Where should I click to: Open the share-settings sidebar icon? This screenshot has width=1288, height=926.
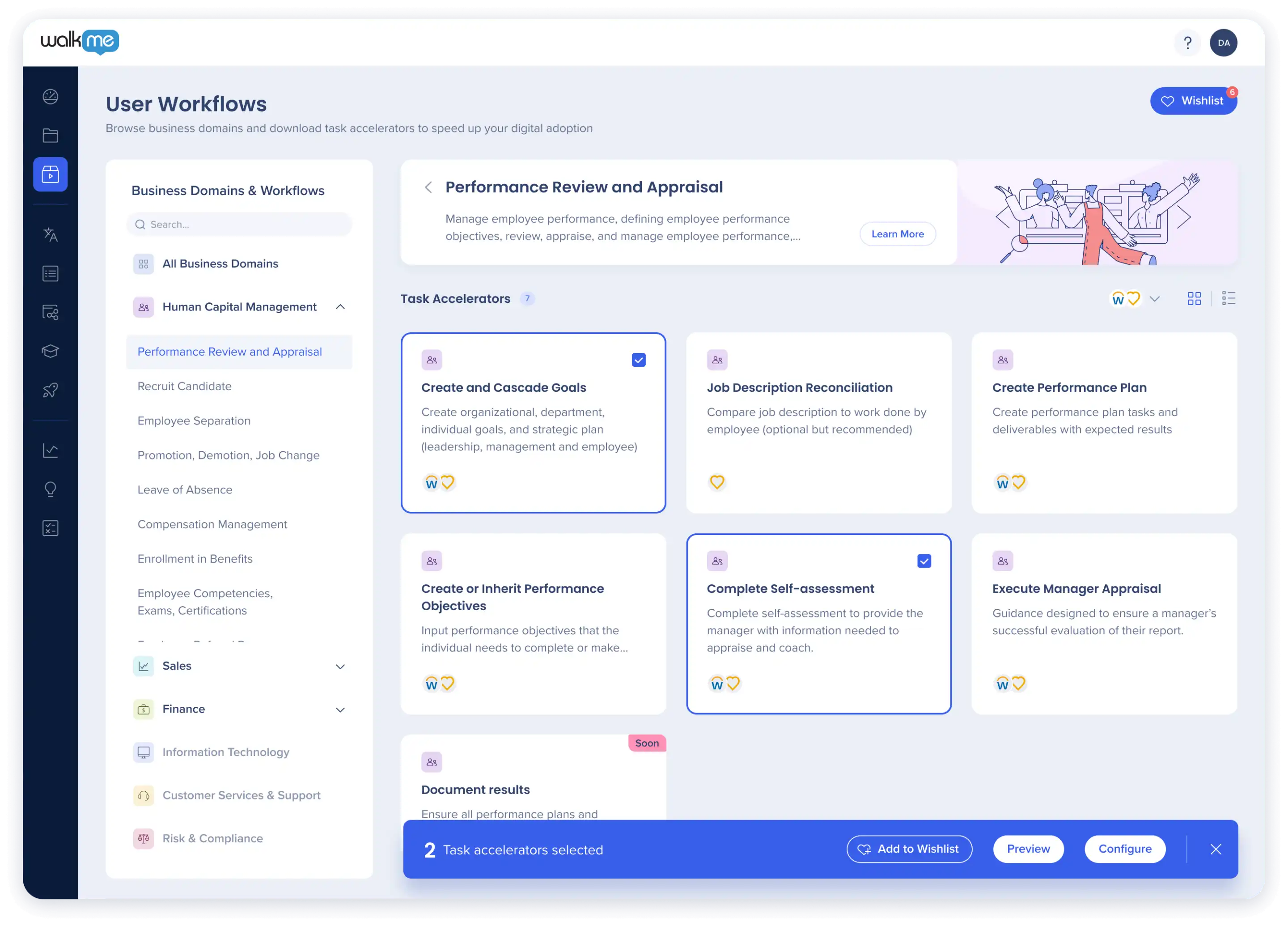(x=51, y=312)
